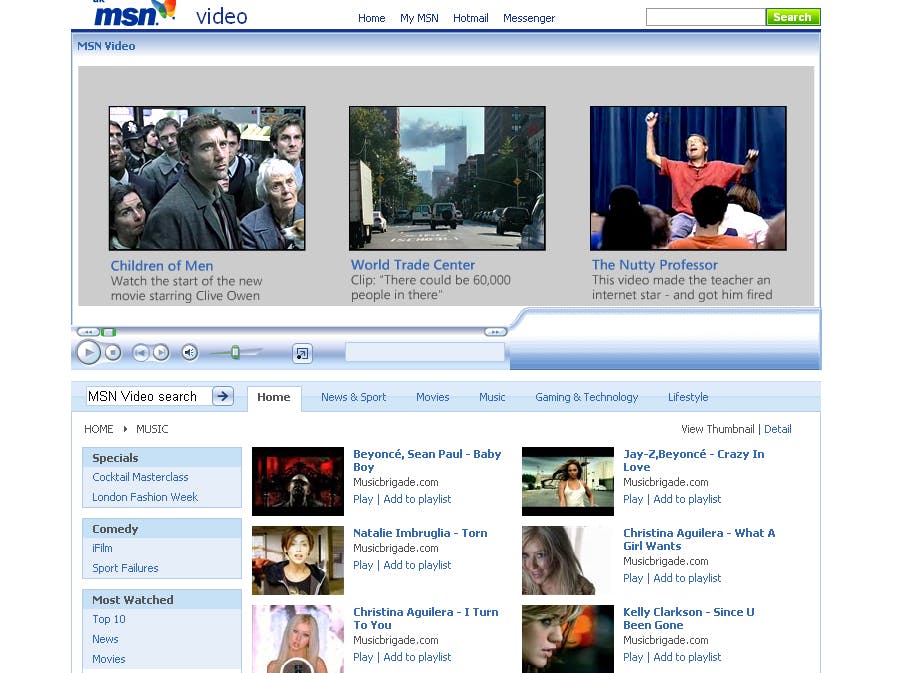
Task: Open Hotmail link
Action: pyautogui.click(x=471, y=18)
